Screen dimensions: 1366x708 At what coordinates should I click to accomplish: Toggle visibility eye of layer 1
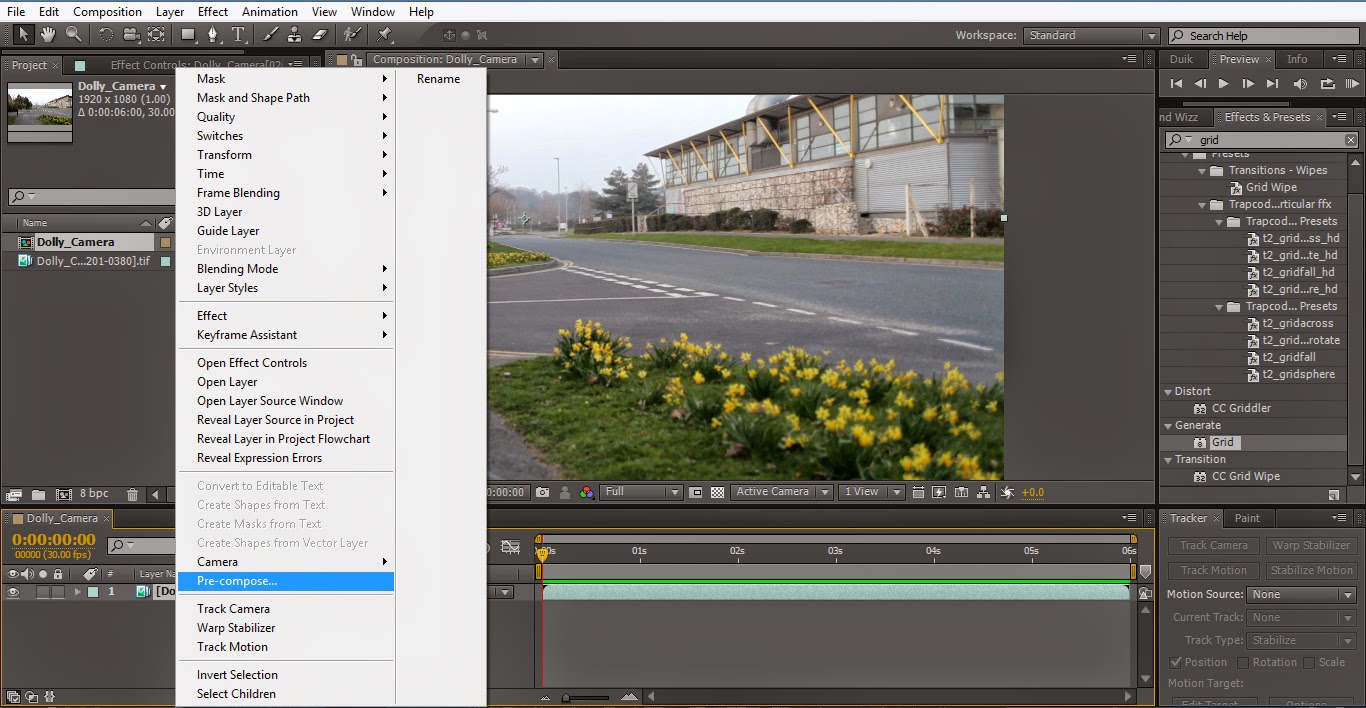tap(14, 592)
